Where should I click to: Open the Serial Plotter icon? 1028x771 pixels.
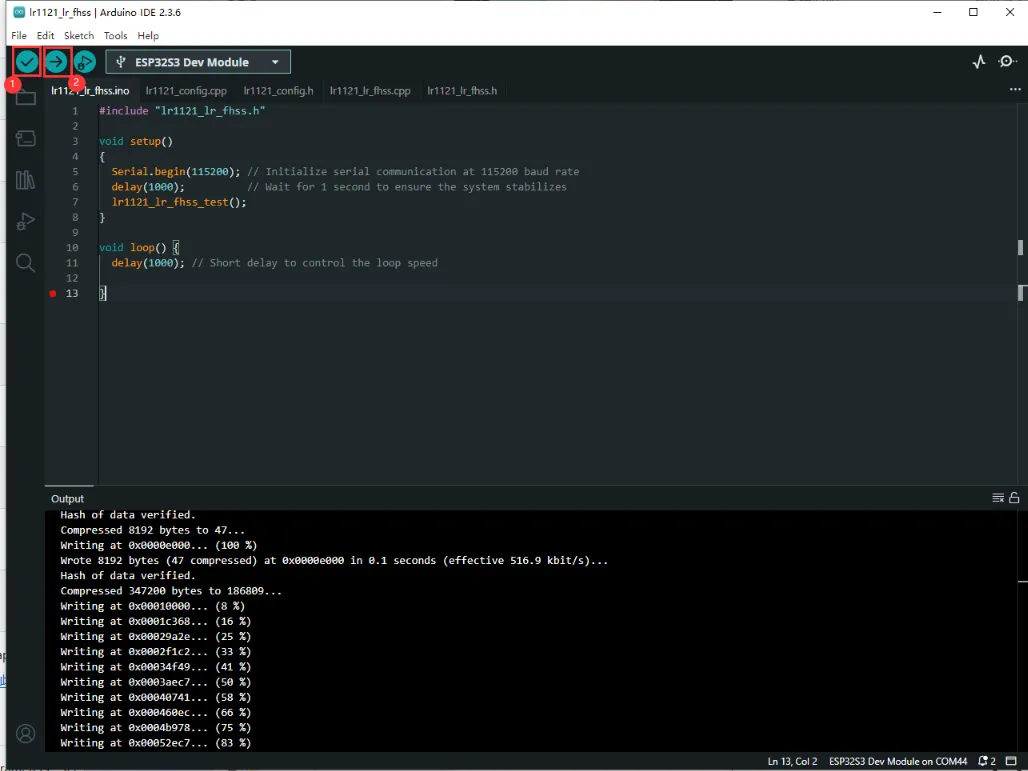pyautogui.click(x=979, y=62)
